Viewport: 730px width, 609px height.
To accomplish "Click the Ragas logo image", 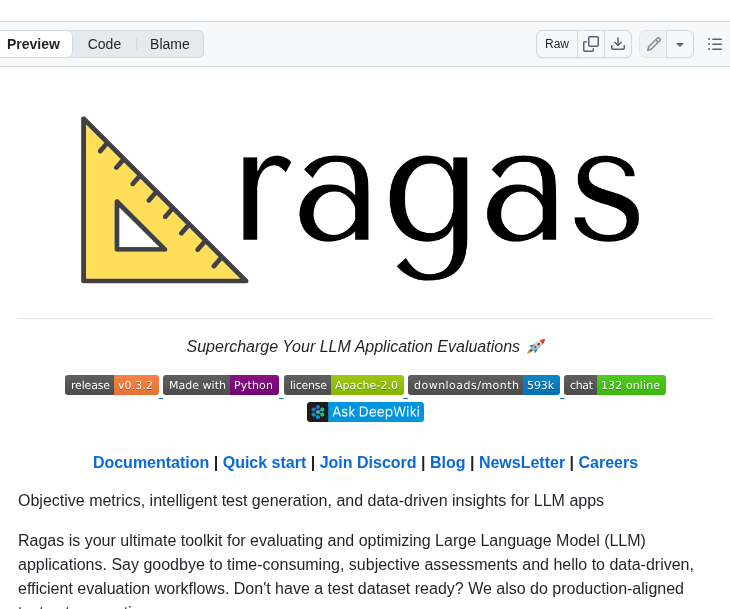I will pyautogui.click(x=360, y=199).
